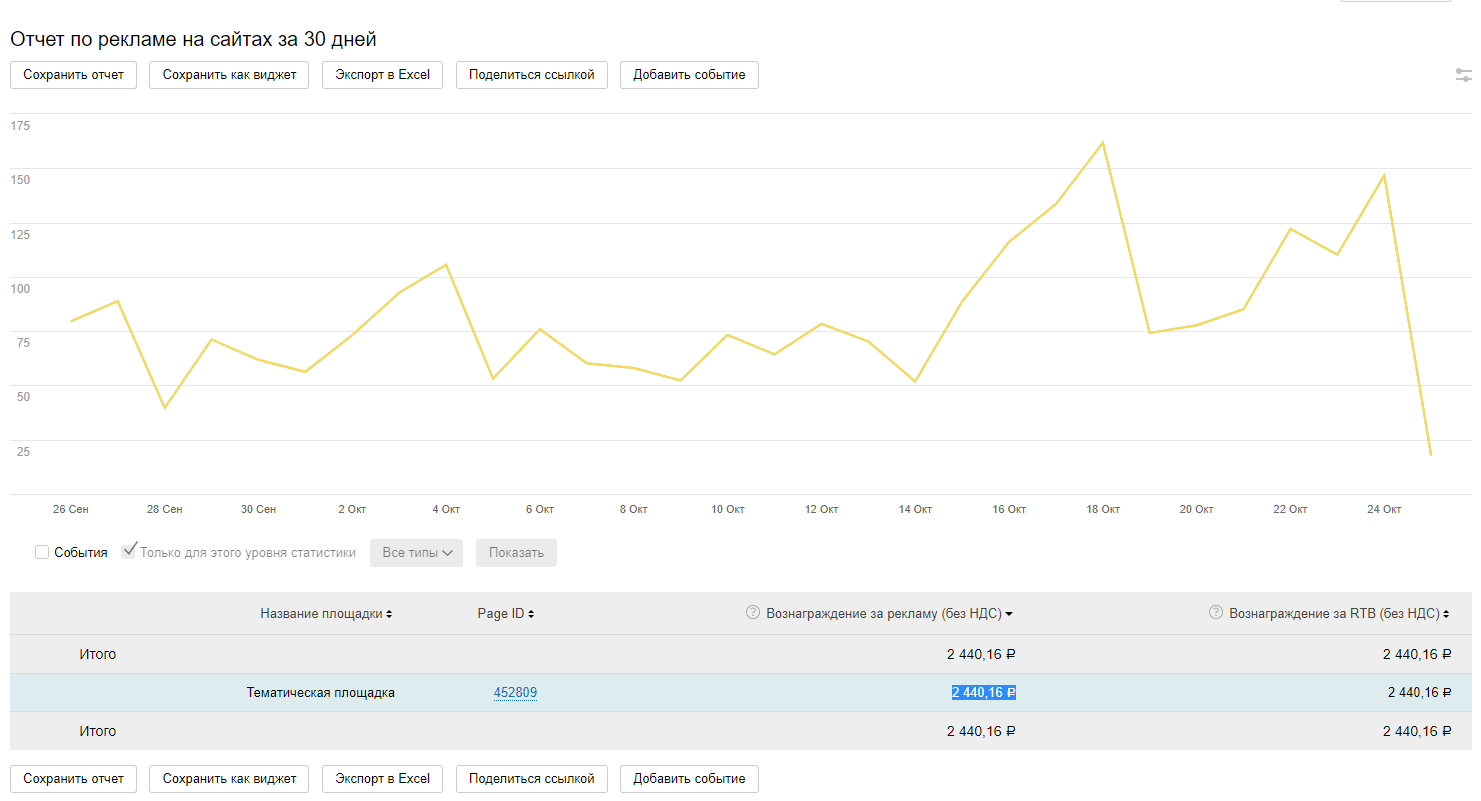
Task: Click top Поделиться ссылкой button
Action: (531, 75)
